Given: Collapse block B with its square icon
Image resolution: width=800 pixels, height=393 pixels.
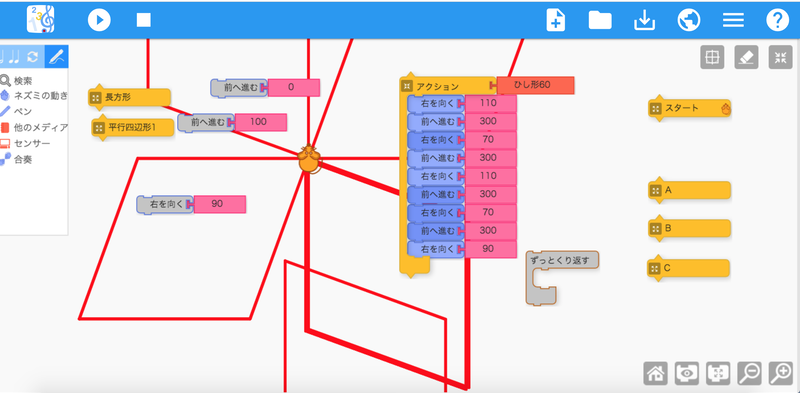Looking at the screenshot, I should click(x=655, y=228).
